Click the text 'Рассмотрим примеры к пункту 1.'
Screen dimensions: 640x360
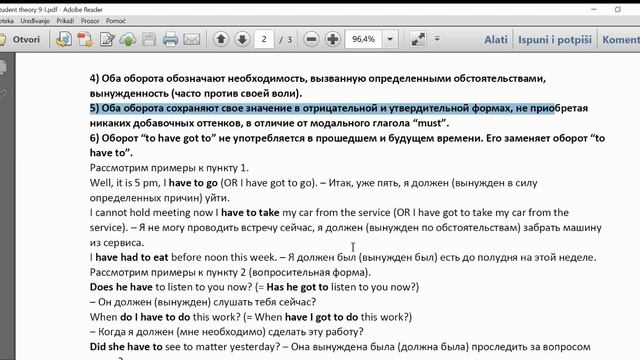(169, 168)
